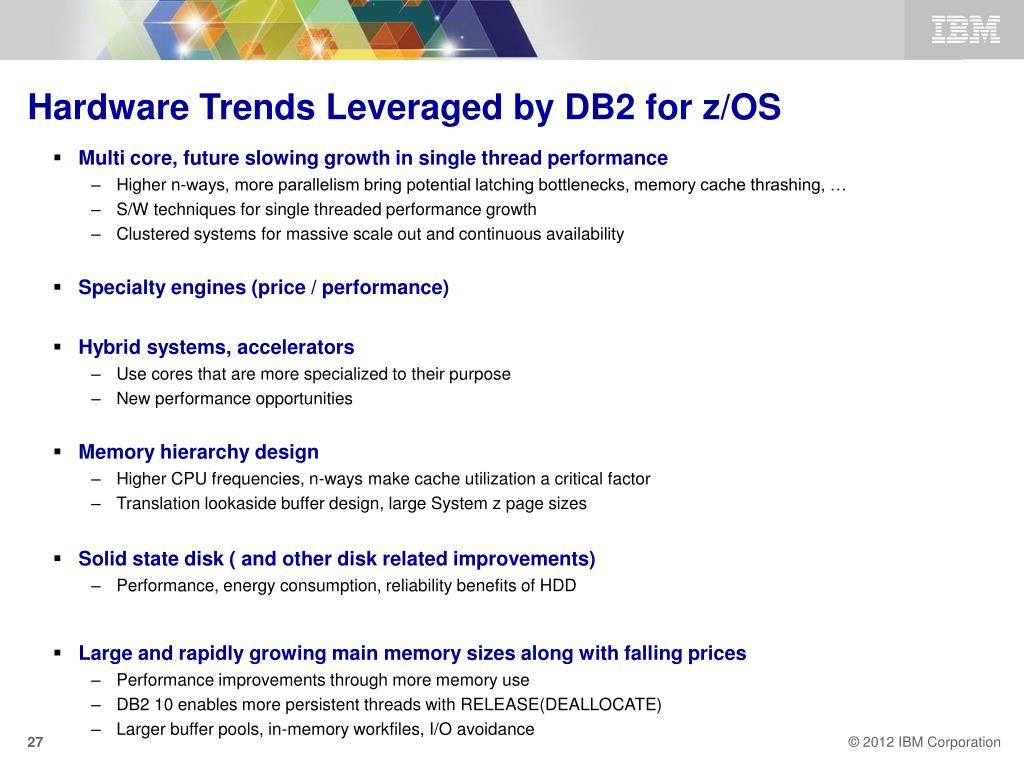Click "Performance improvements through more memory use"
The width and height of the screenshot is (1024, 768).
(x=323, y=680)
